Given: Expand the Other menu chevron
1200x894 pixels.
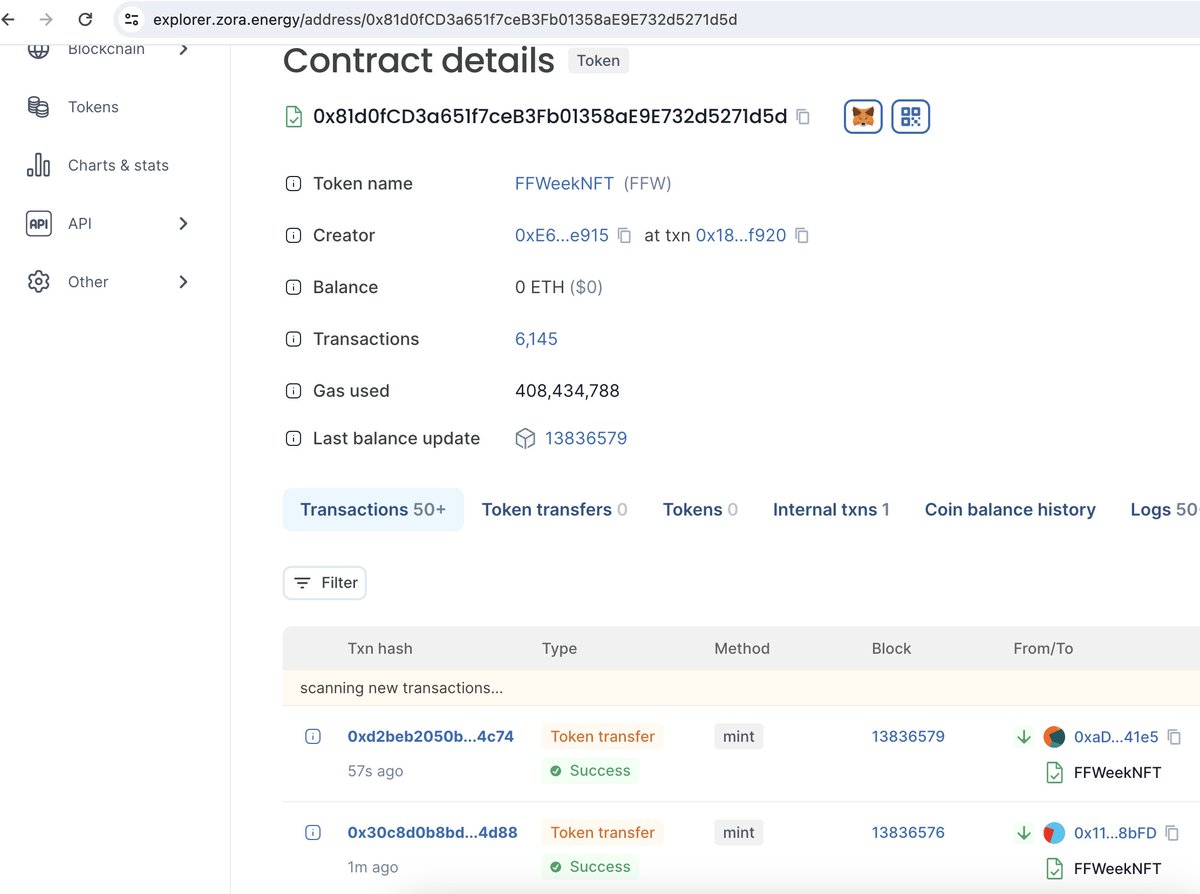Looking at the screenshot, I should (183, 282).
